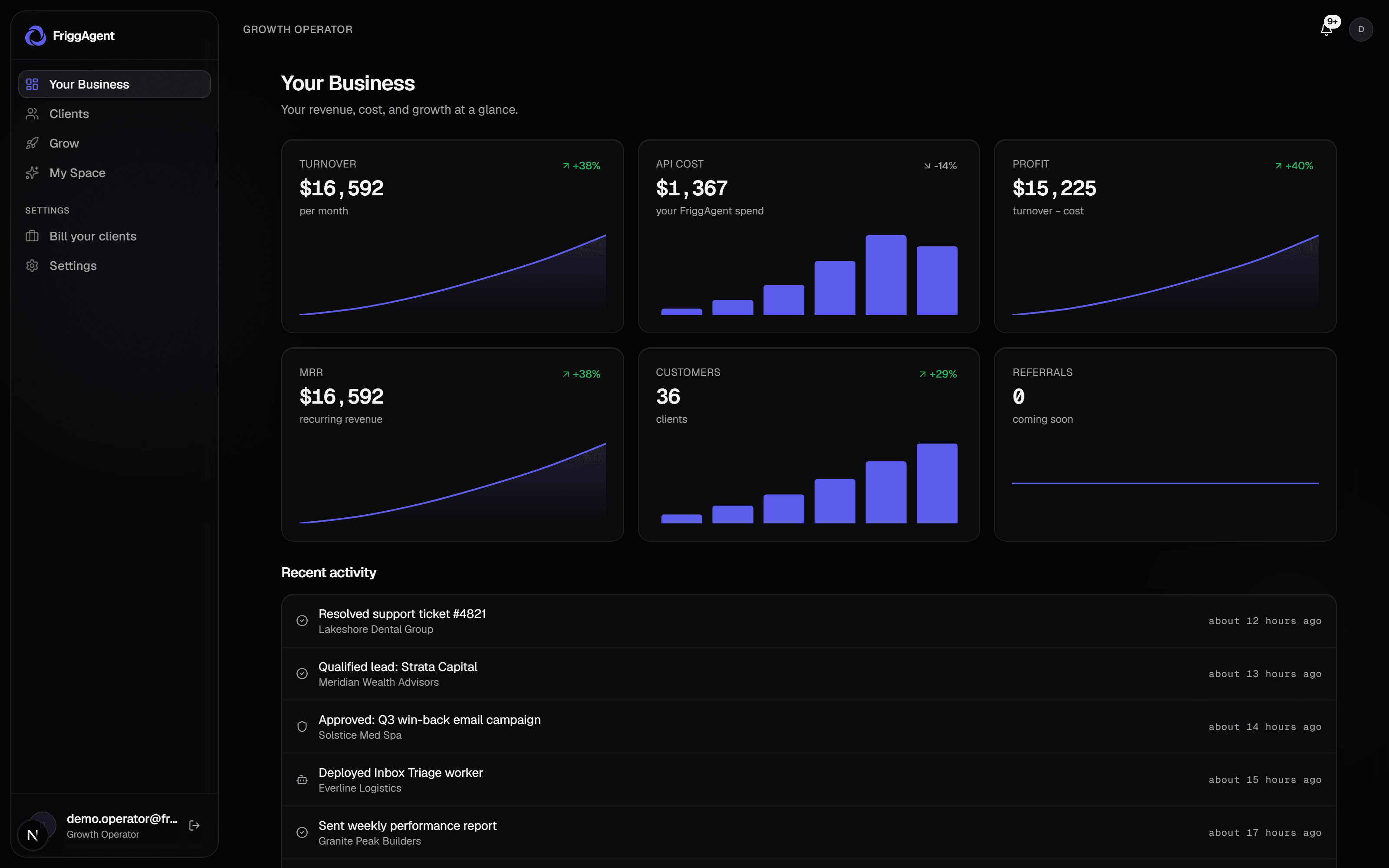Open the Settings page
The height and width of the screenshot is (868, 1389).
[x=115, y=266]
